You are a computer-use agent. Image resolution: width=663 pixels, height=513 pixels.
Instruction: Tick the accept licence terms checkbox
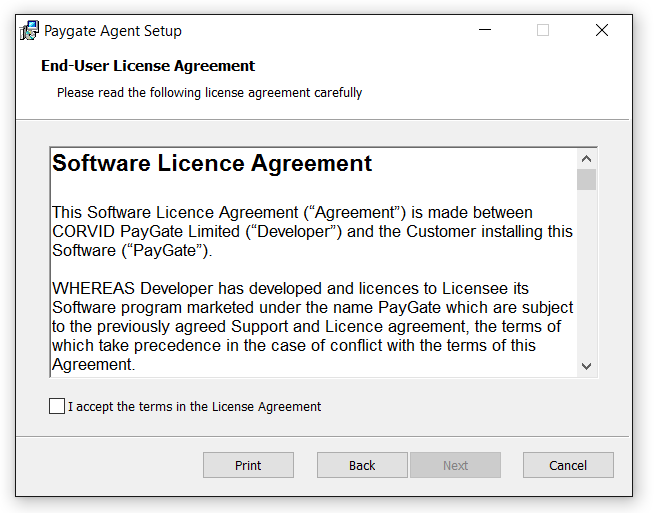(x=57, y=406)
